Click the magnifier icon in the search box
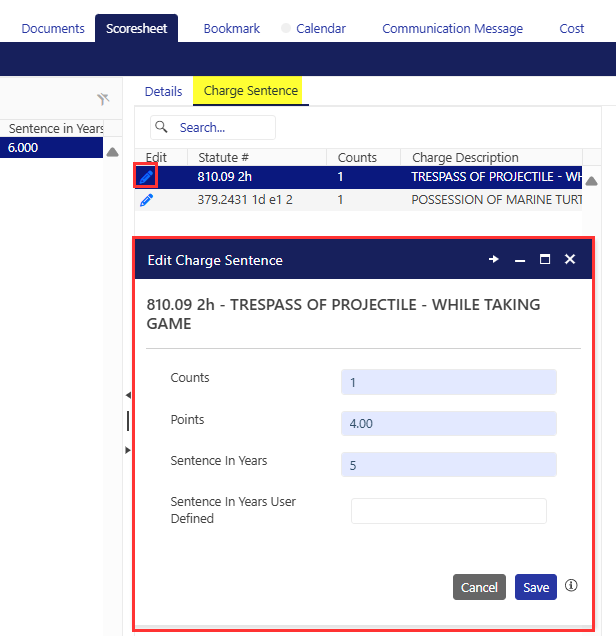This screenshot has height=636, width=616. 163,128
